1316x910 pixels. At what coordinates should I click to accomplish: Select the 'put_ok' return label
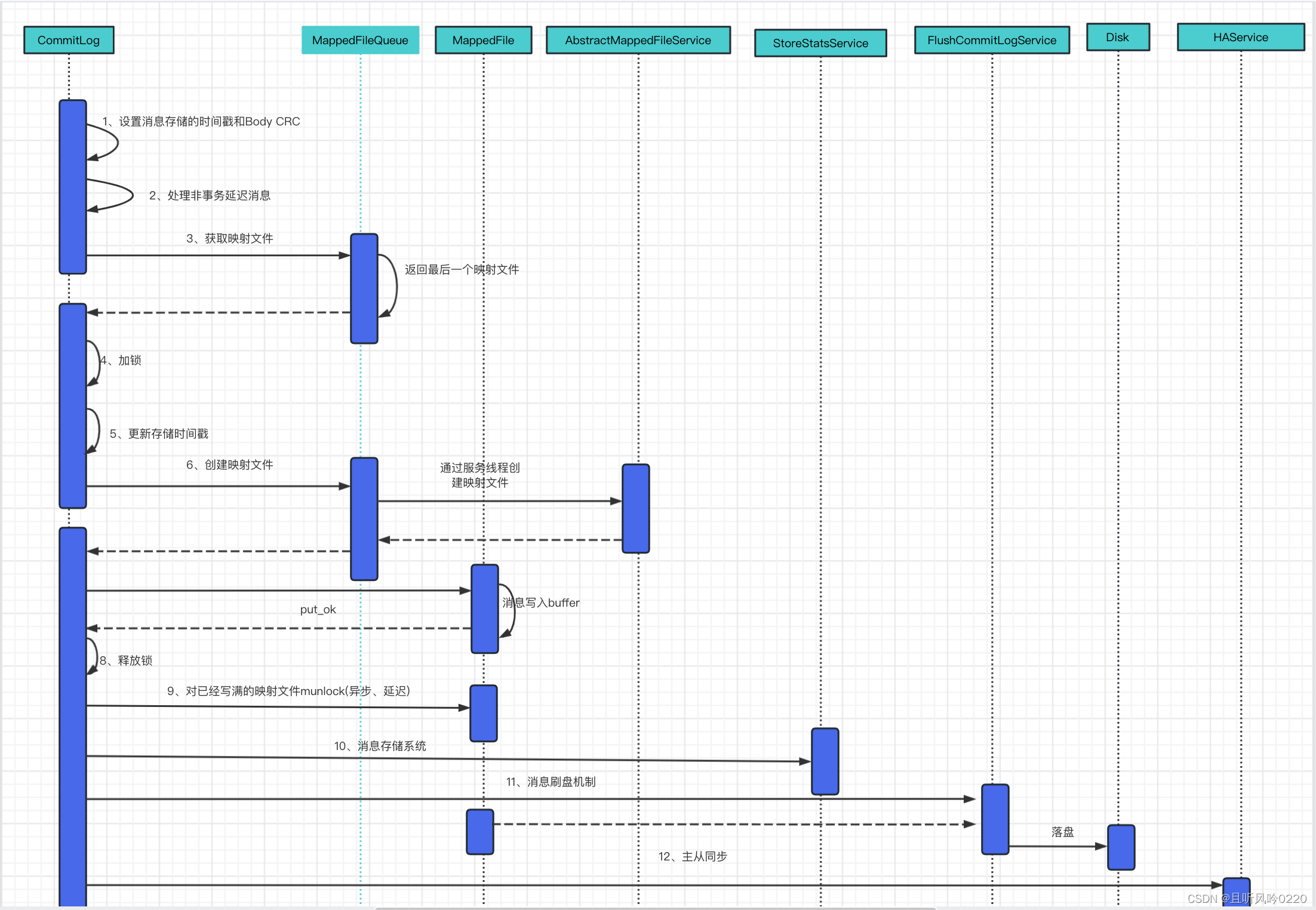(318, 609)
